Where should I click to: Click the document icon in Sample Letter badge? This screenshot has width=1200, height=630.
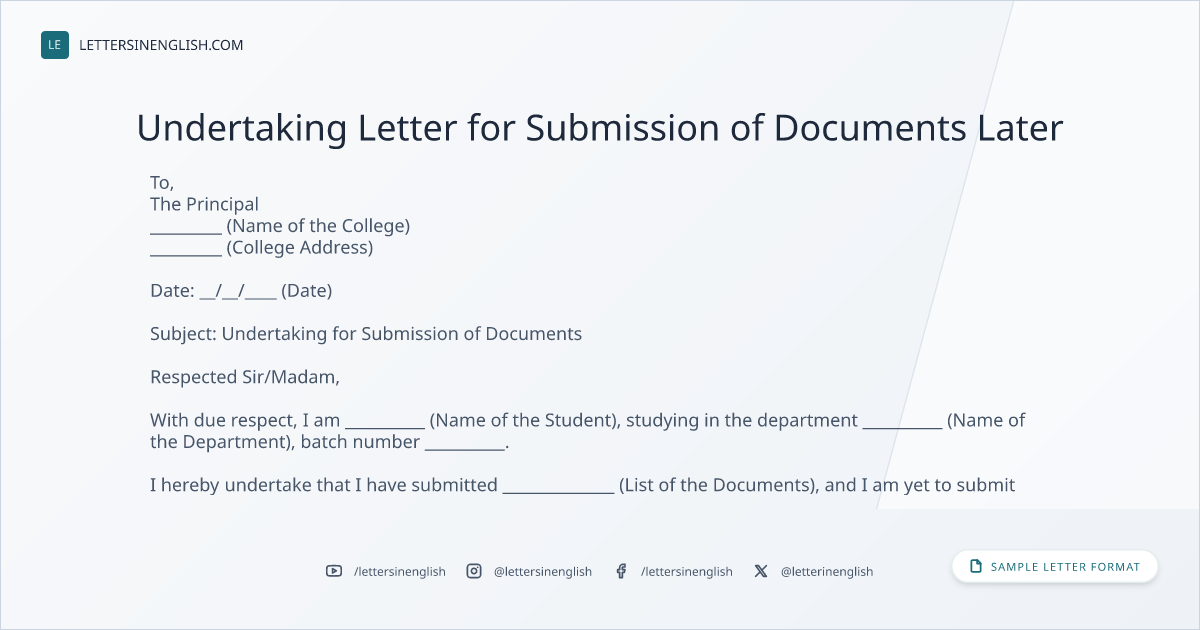pyautogui.click(x=976, y=567)
